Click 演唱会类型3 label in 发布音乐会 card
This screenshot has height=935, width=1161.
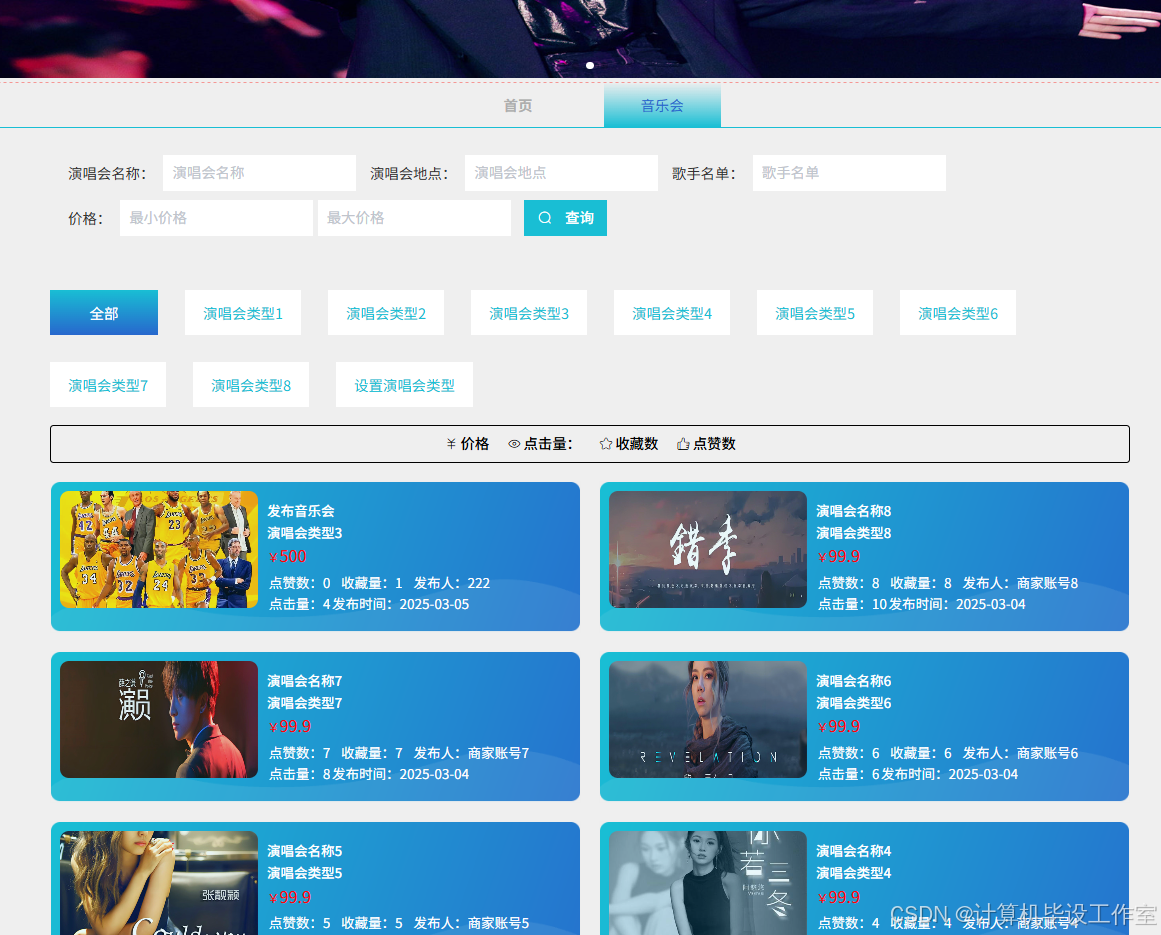click(304, 533)
